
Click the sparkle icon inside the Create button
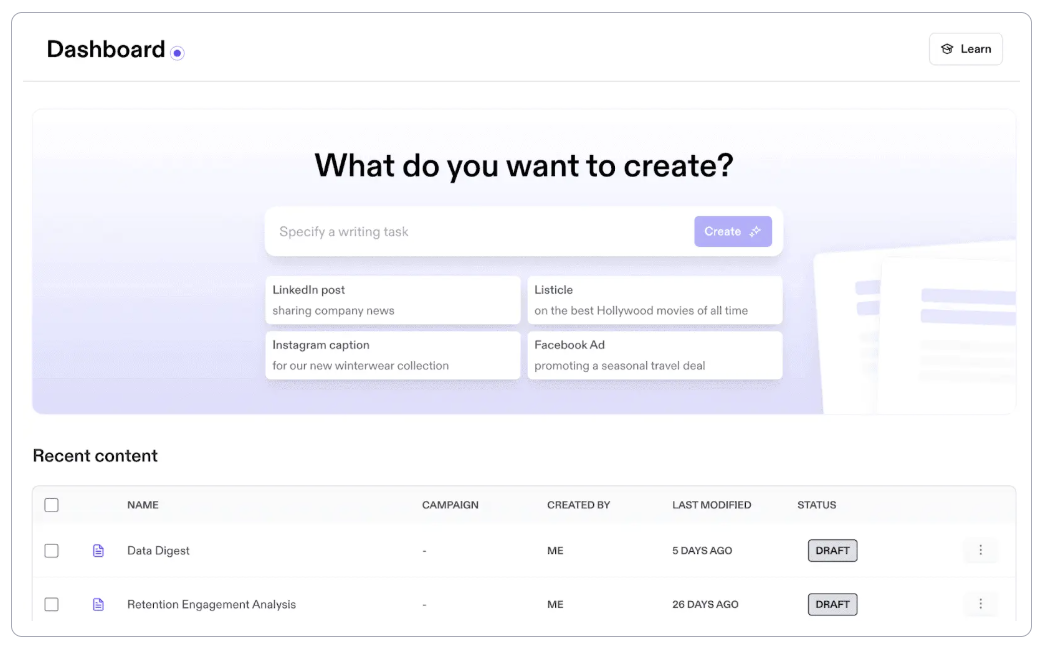753,231
